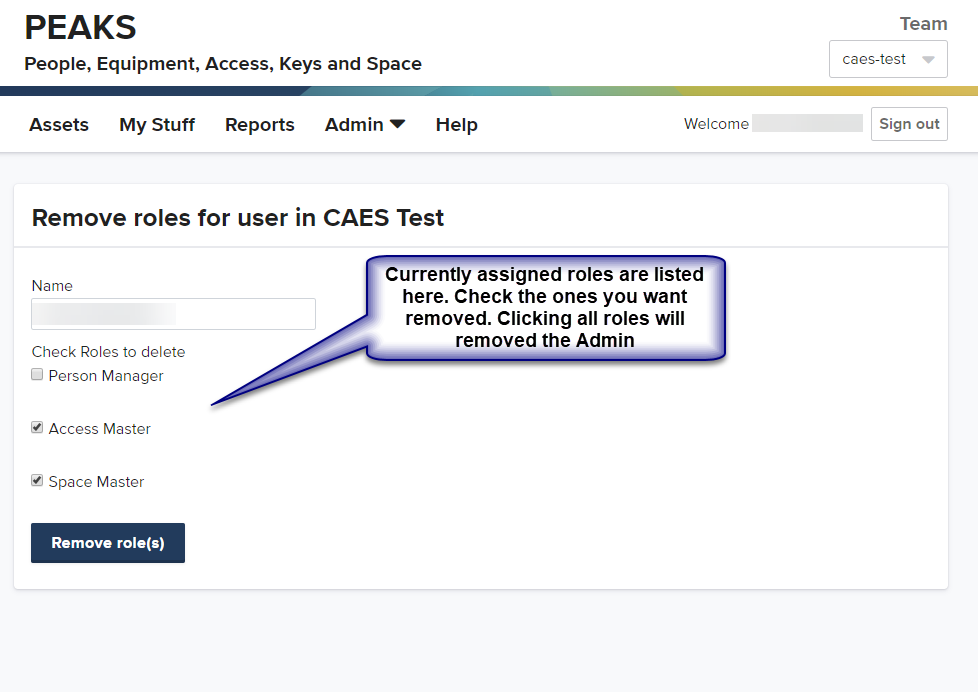Click the Space Master role label

[x=95, y=481]
